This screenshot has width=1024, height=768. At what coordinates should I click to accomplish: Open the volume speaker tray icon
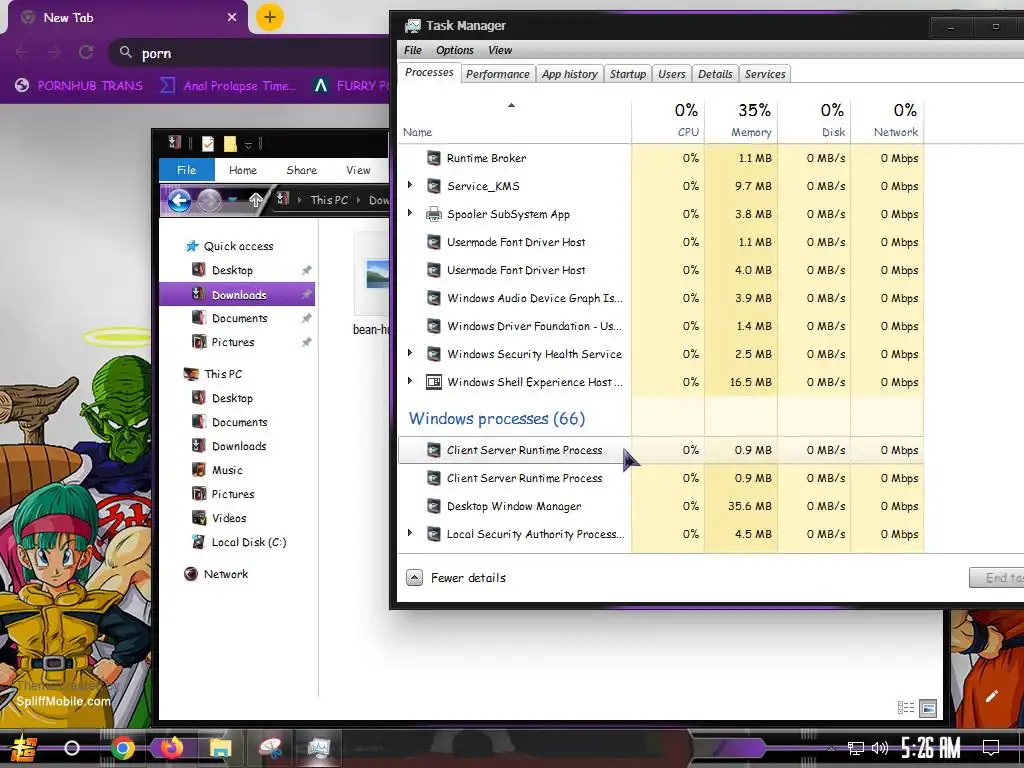coord(880,748)
